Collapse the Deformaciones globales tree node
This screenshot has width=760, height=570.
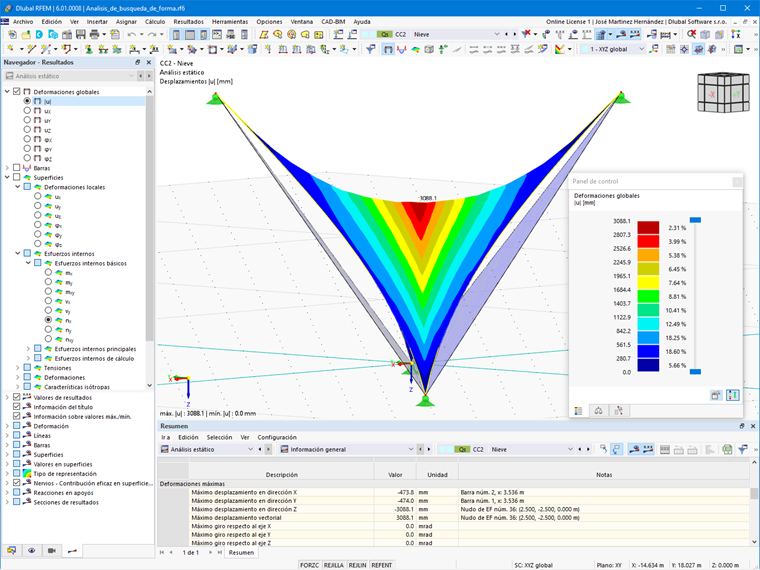click(x=7, y=91)
